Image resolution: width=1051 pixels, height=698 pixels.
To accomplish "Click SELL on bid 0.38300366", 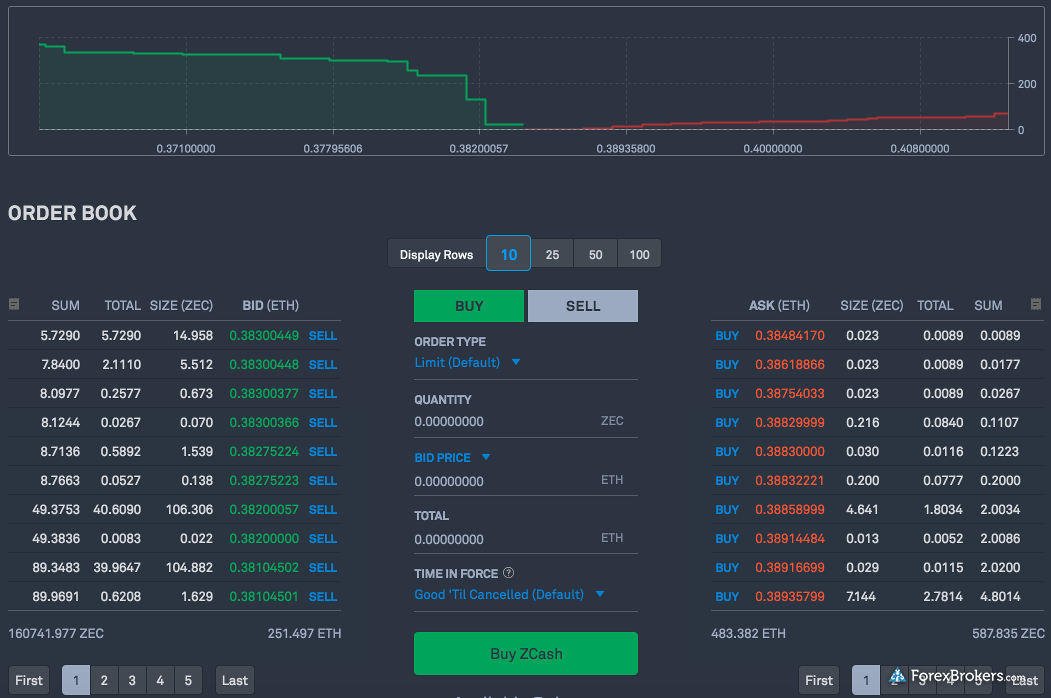I will pos(322,422).
